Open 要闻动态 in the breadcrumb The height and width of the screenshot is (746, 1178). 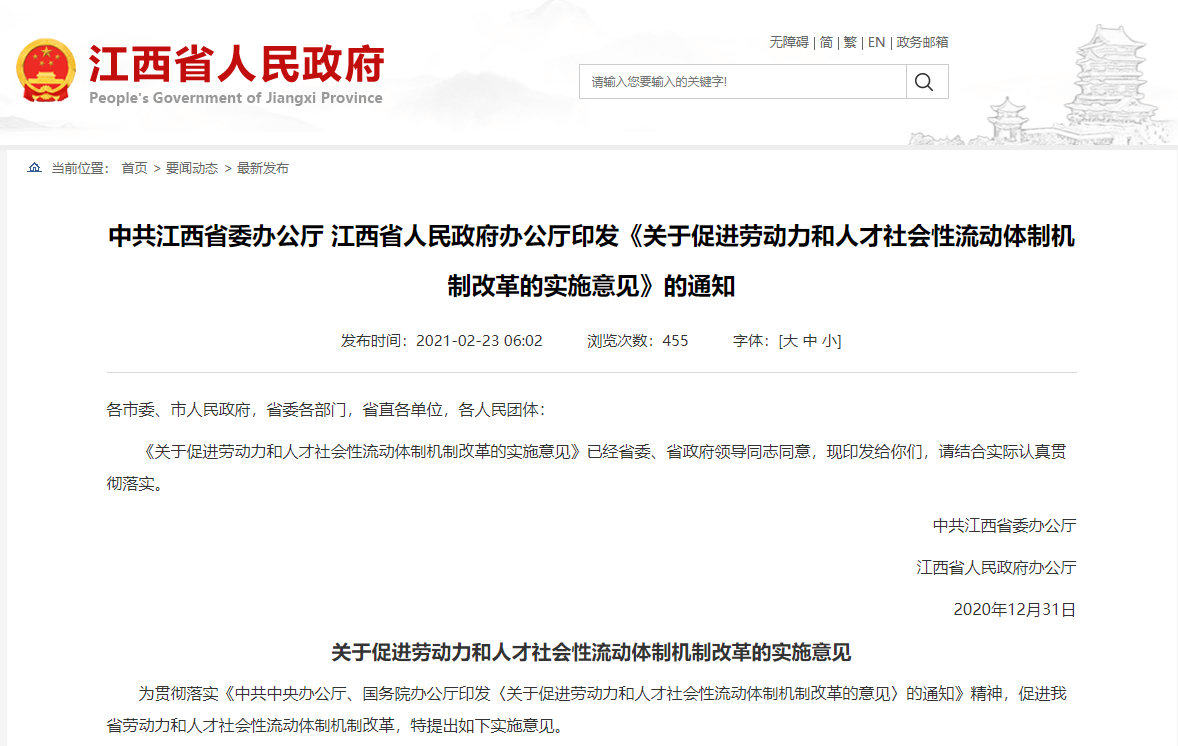click(x=192, y=168)
